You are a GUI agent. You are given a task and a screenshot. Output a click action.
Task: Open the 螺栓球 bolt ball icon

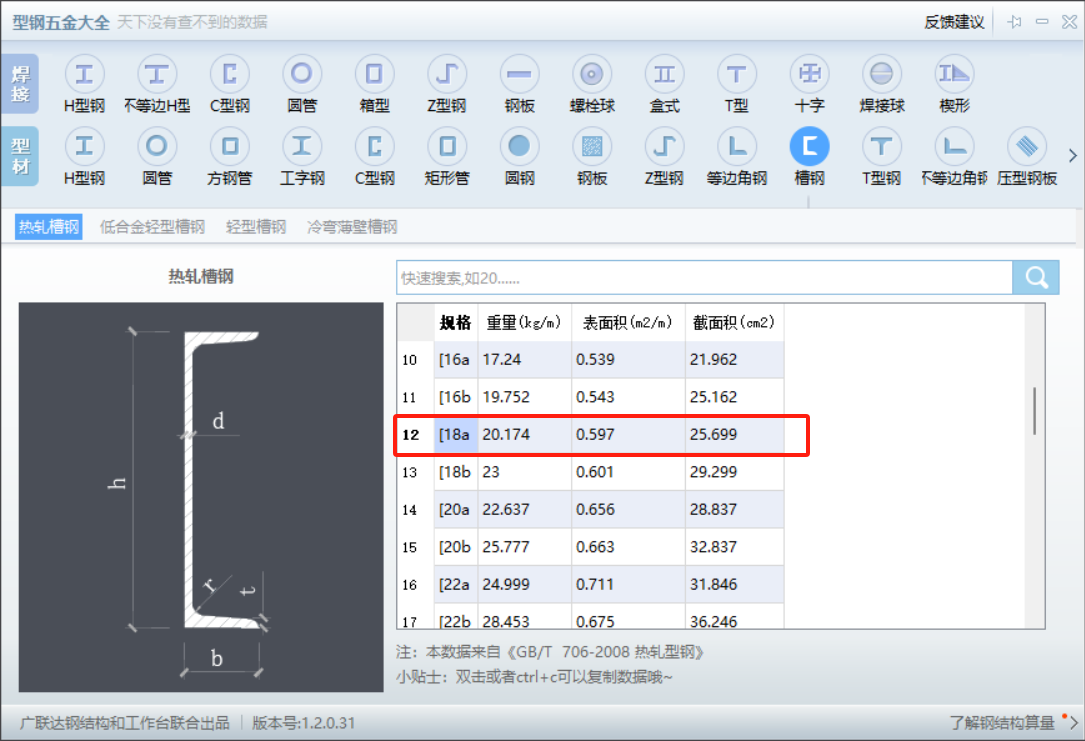(592, 74)
